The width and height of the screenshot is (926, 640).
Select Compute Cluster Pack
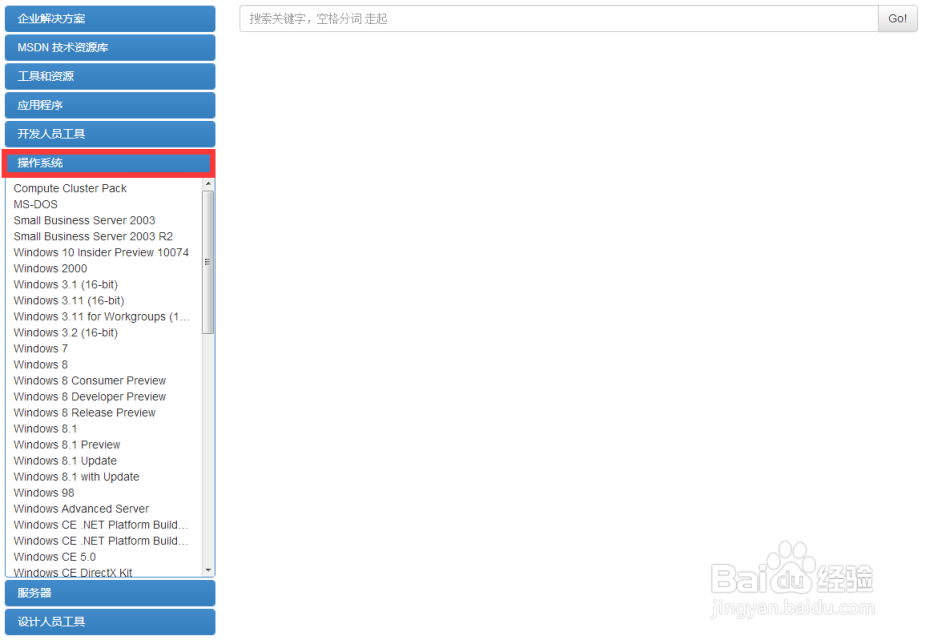pyautogui.click(x=70, y=188)
